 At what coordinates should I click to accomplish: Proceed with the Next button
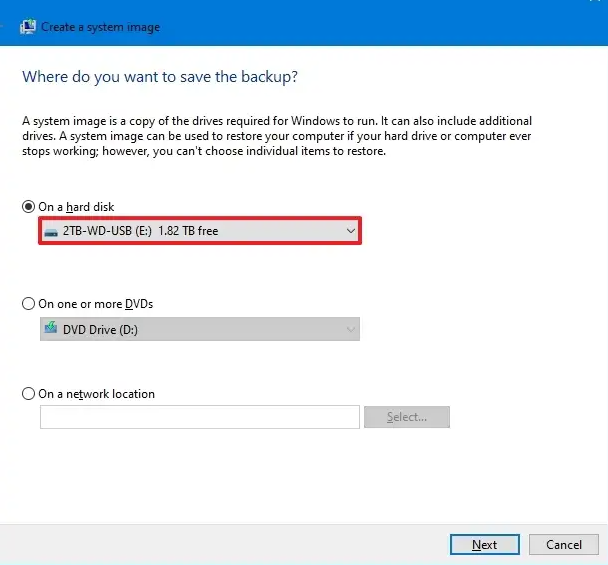[485, 544]
